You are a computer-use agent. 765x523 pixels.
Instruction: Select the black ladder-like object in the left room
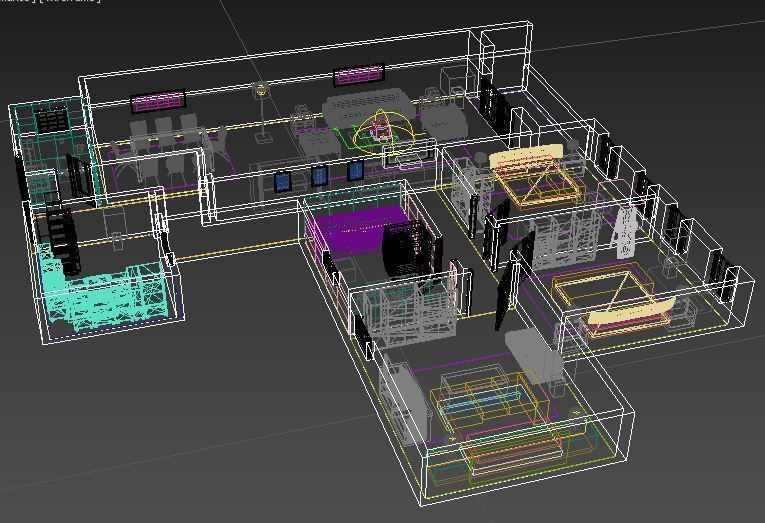(x=63, y=234)
